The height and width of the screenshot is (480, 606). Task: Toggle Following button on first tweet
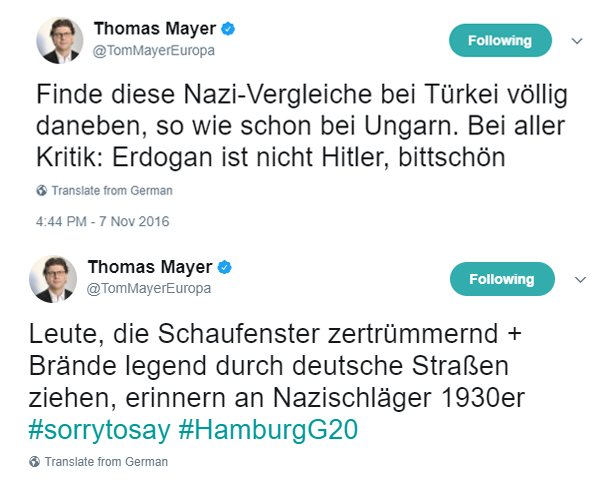point(501,41)
